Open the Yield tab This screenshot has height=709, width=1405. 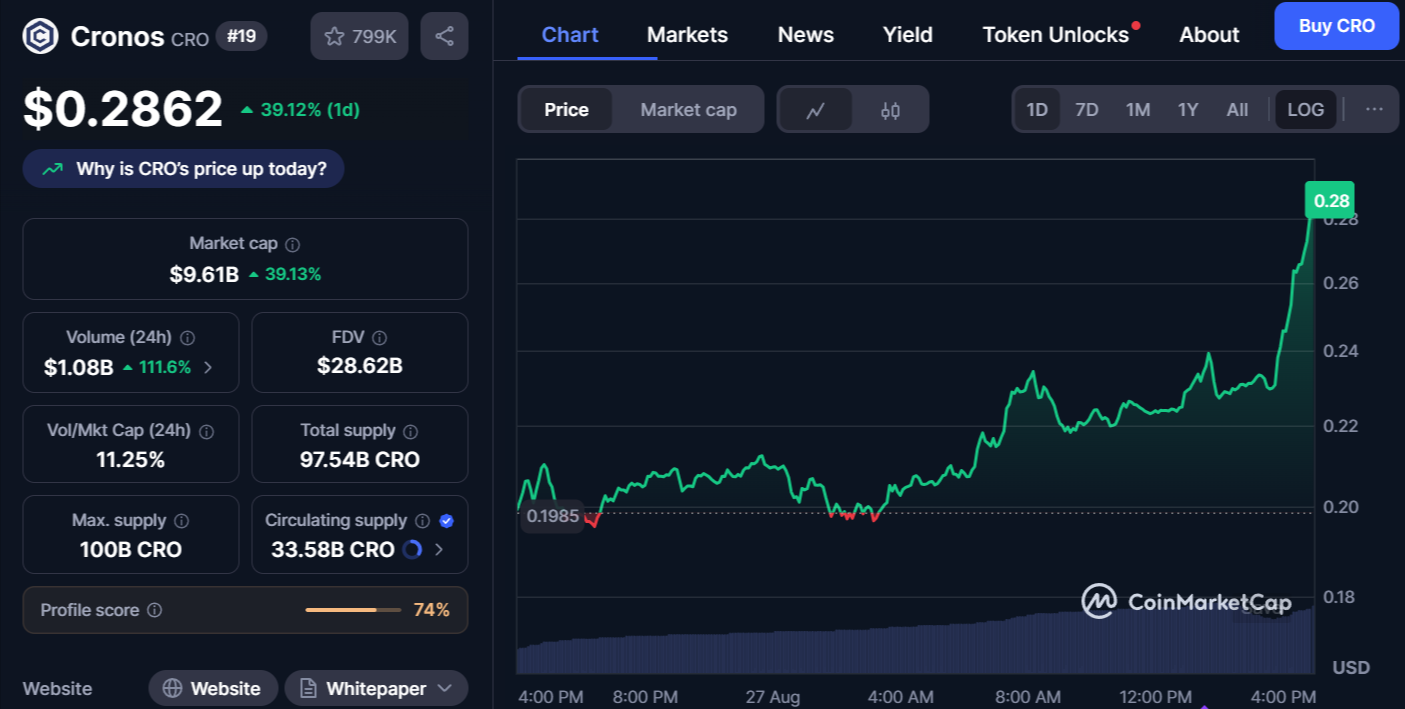908,34
